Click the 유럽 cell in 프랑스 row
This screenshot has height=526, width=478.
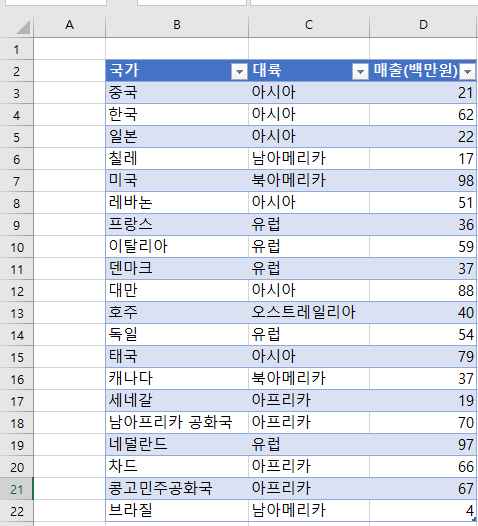[309, 225]
